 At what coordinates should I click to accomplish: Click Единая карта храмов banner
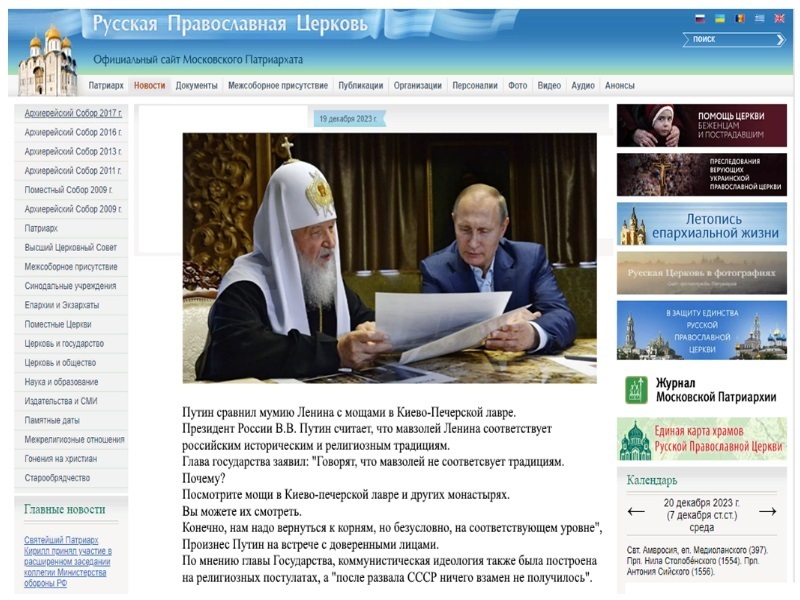click(701, 438)
